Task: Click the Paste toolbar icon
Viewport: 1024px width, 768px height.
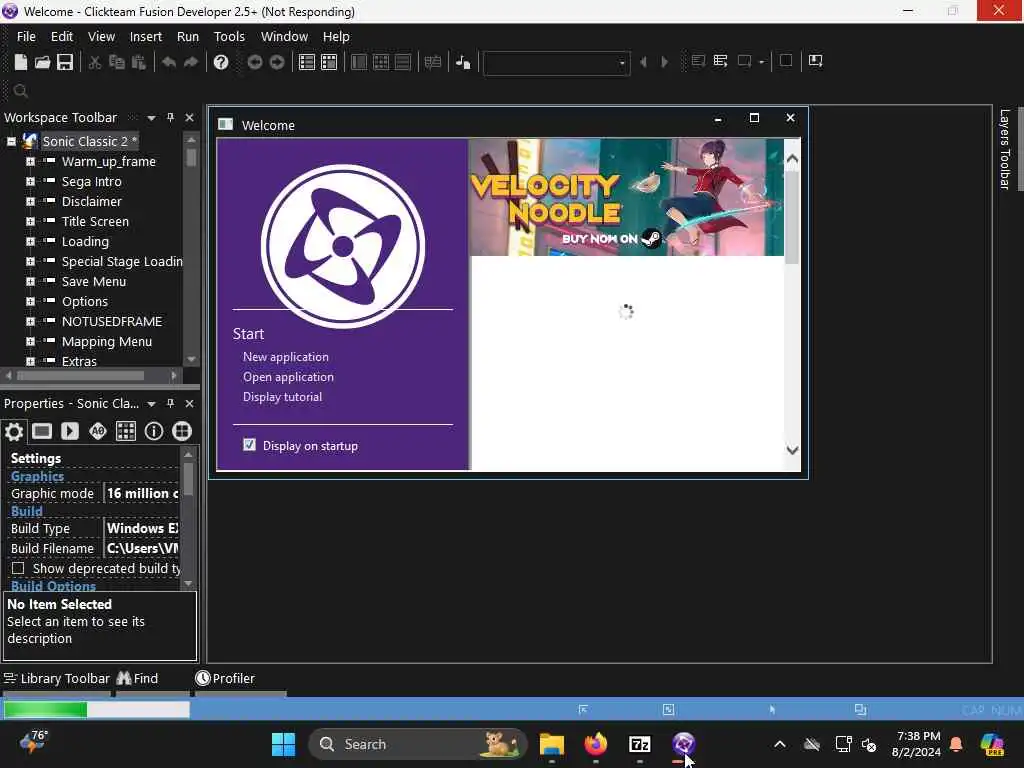Action: tap(138, 62)
